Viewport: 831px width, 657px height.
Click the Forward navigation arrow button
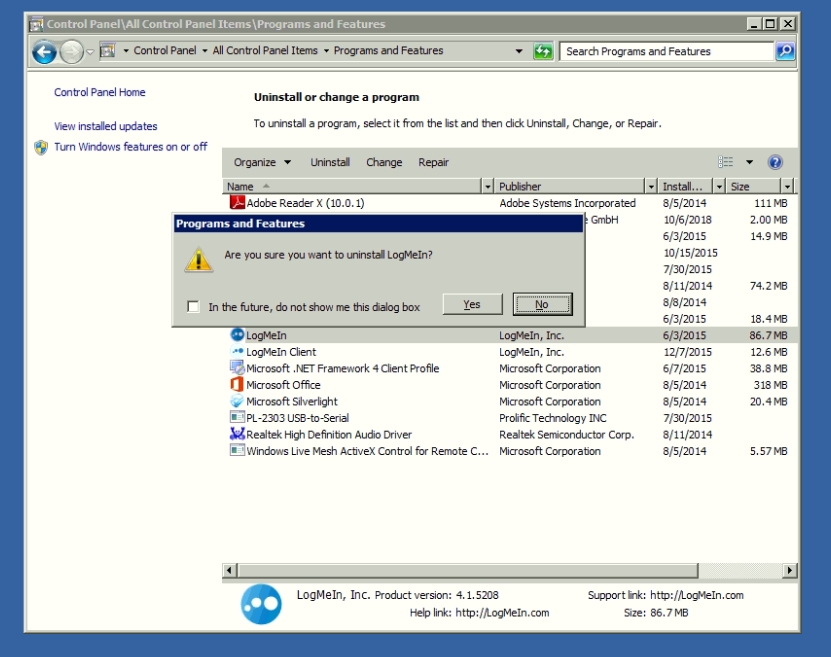[72, 52]
